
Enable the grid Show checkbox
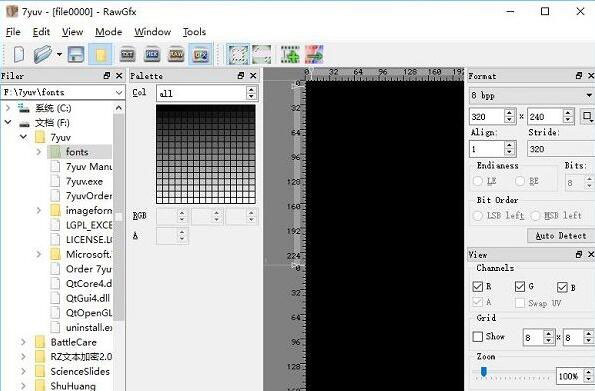[478, 336]
